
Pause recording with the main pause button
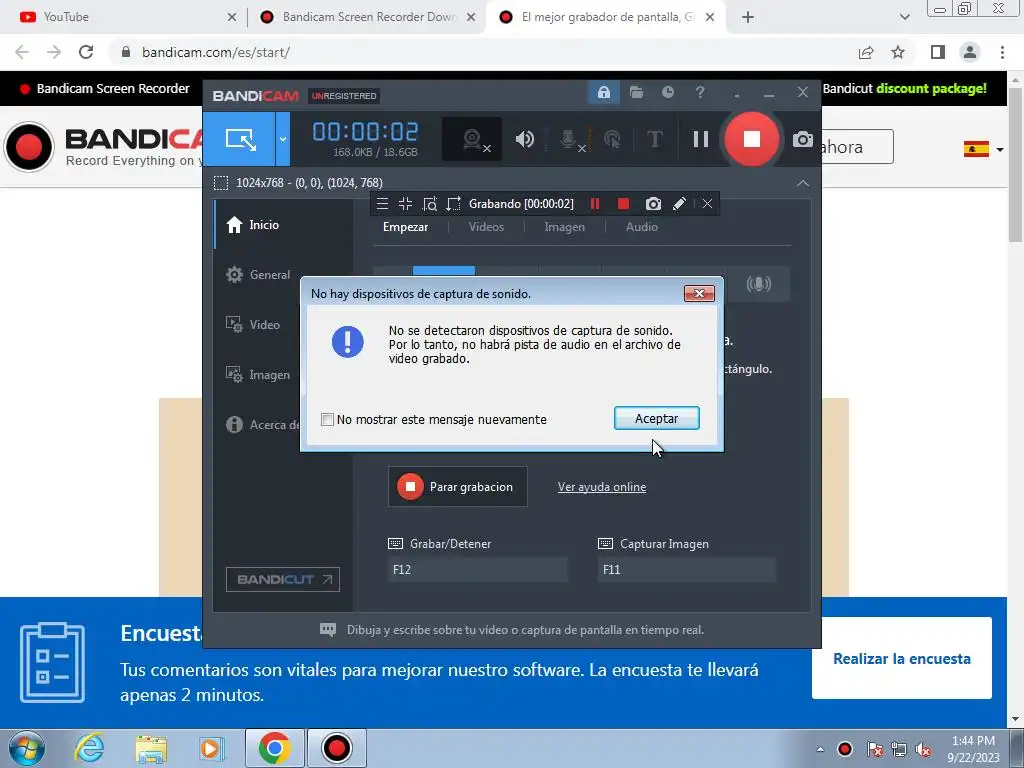pyautogui.click(x=701, y=139)
